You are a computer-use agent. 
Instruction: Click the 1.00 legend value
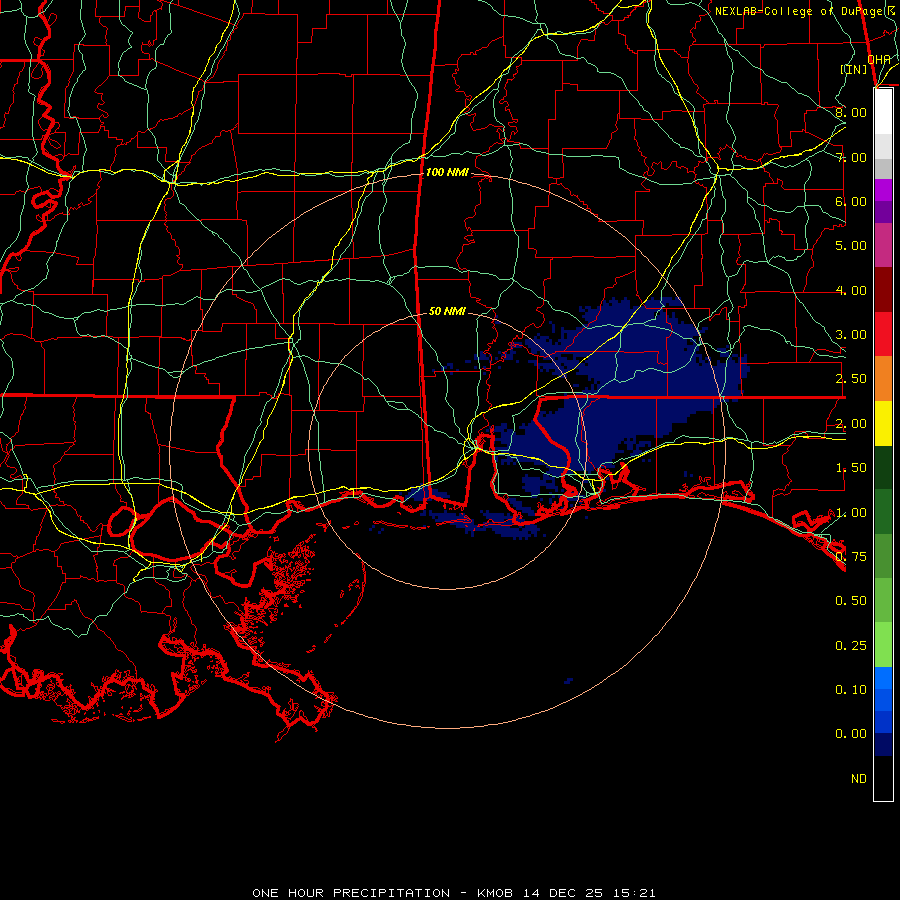[851, 513]
